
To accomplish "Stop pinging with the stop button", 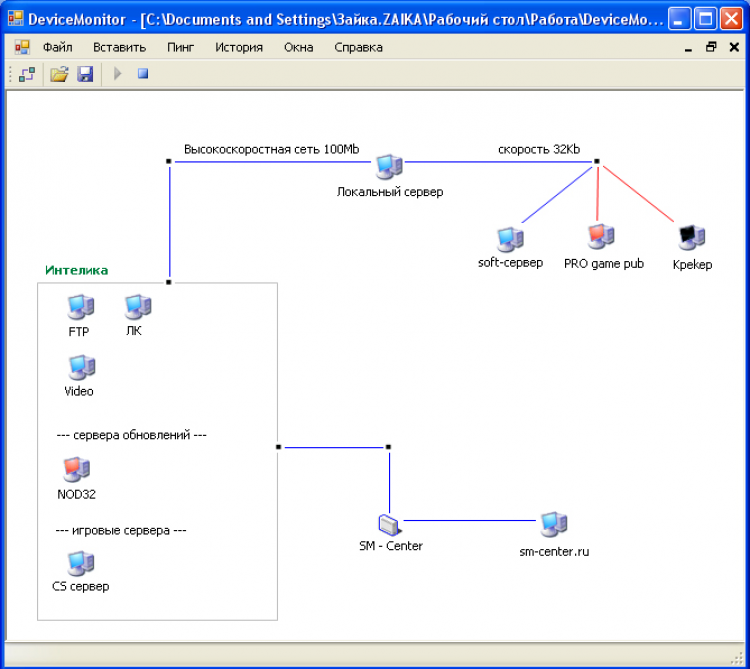I will [143, 74].
